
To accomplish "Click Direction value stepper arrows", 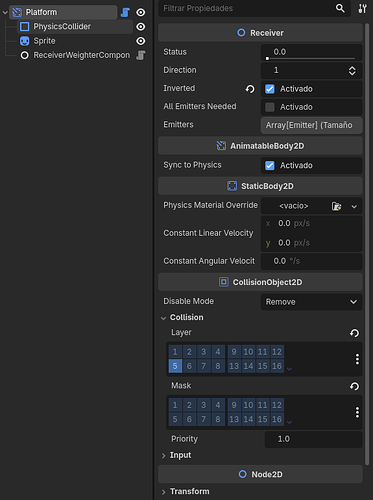I will pos(352,70).
